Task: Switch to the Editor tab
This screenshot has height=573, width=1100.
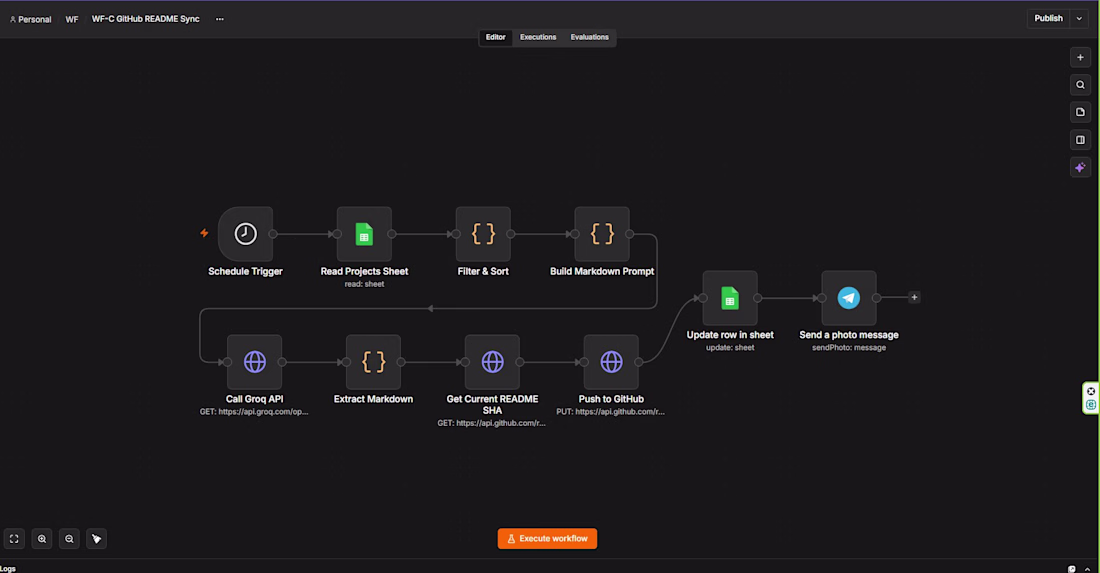Action: (x=495, y=37)
